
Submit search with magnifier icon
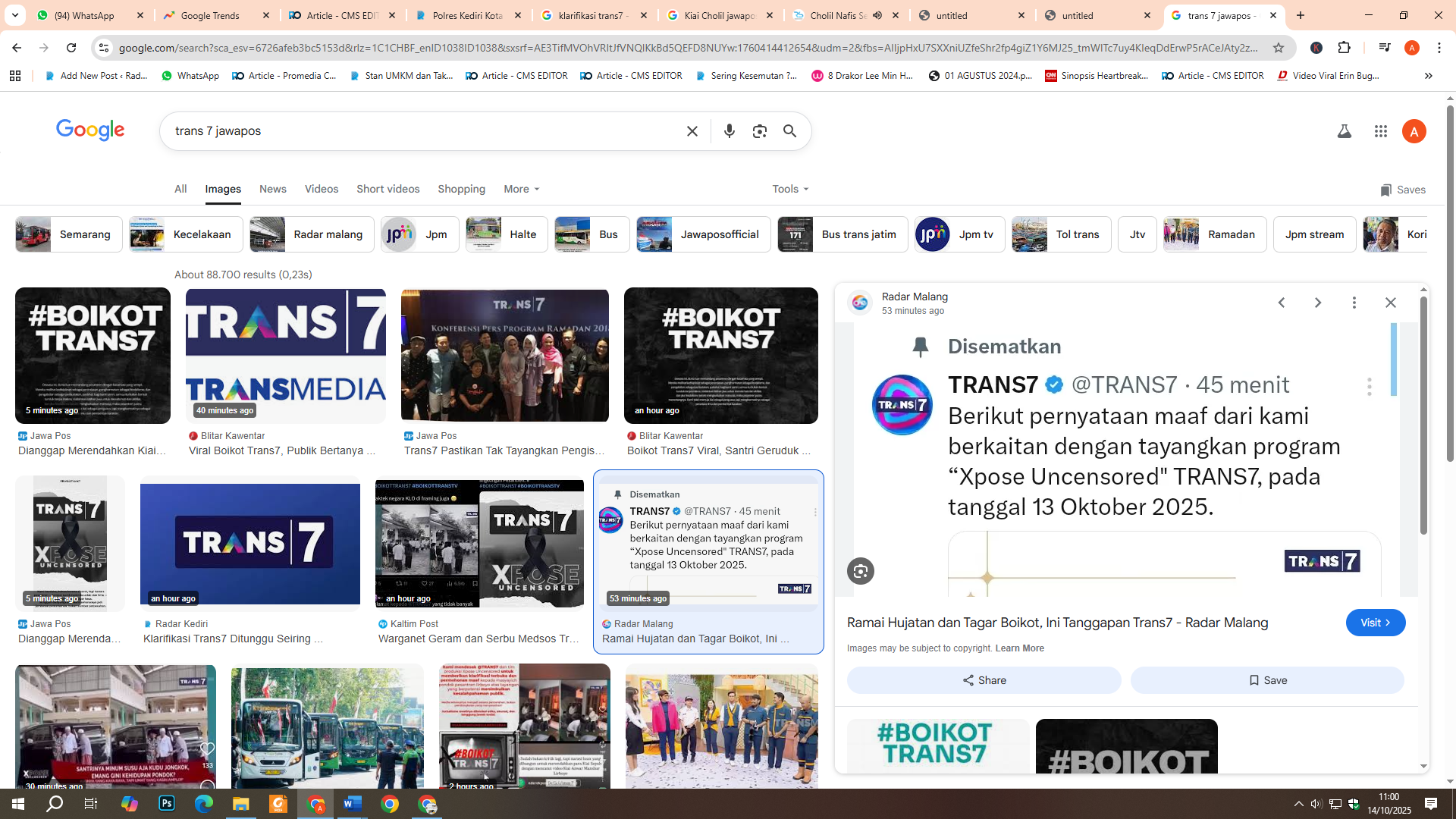(789, 131)
